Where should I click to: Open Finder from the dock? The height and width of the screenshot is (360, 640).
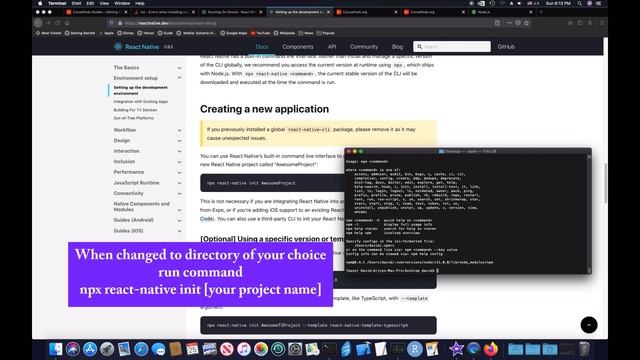[56, 349]
